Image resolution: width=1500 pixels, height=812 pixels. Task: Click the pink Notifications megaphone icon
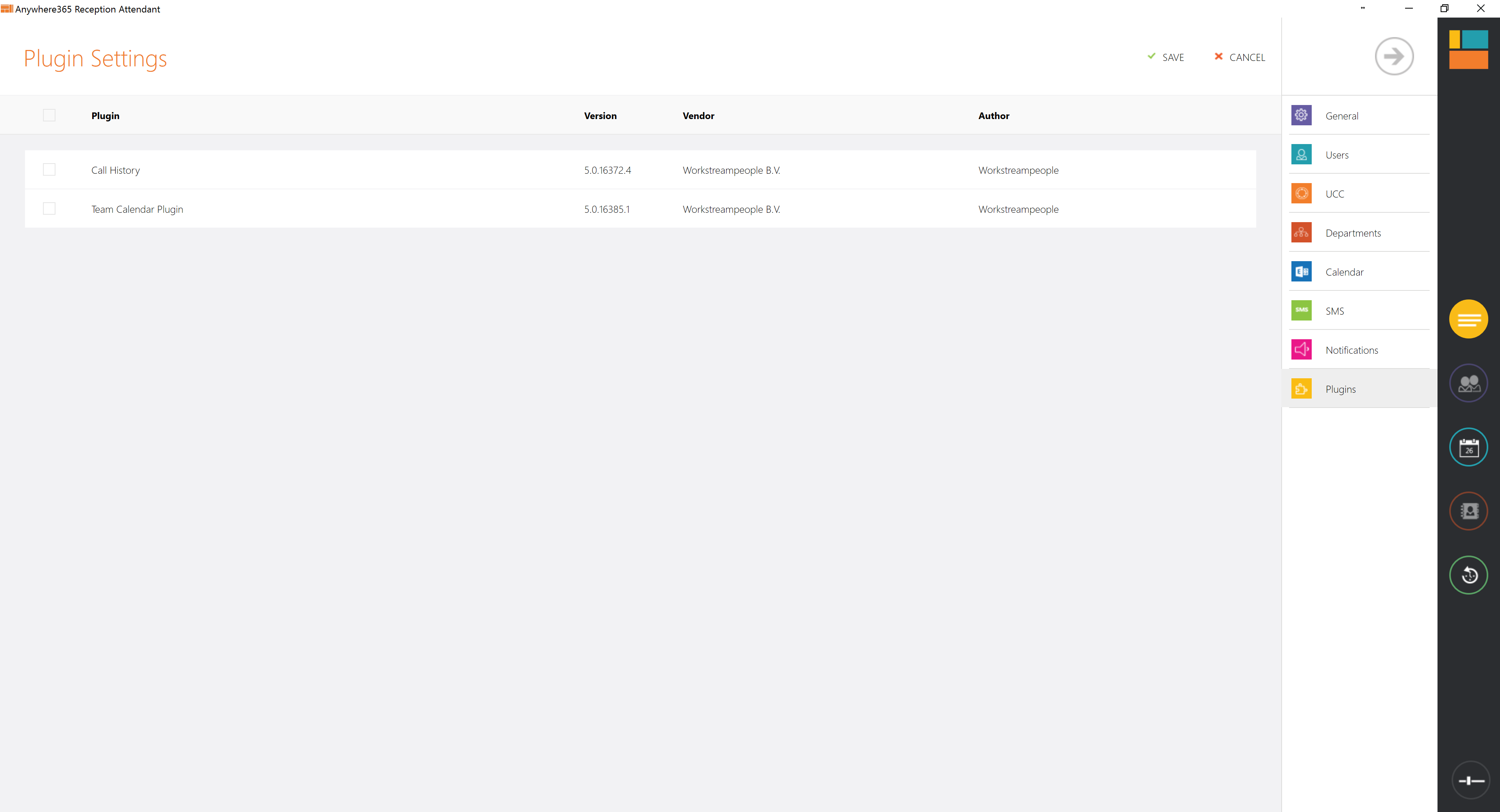tap(1301, 349)
